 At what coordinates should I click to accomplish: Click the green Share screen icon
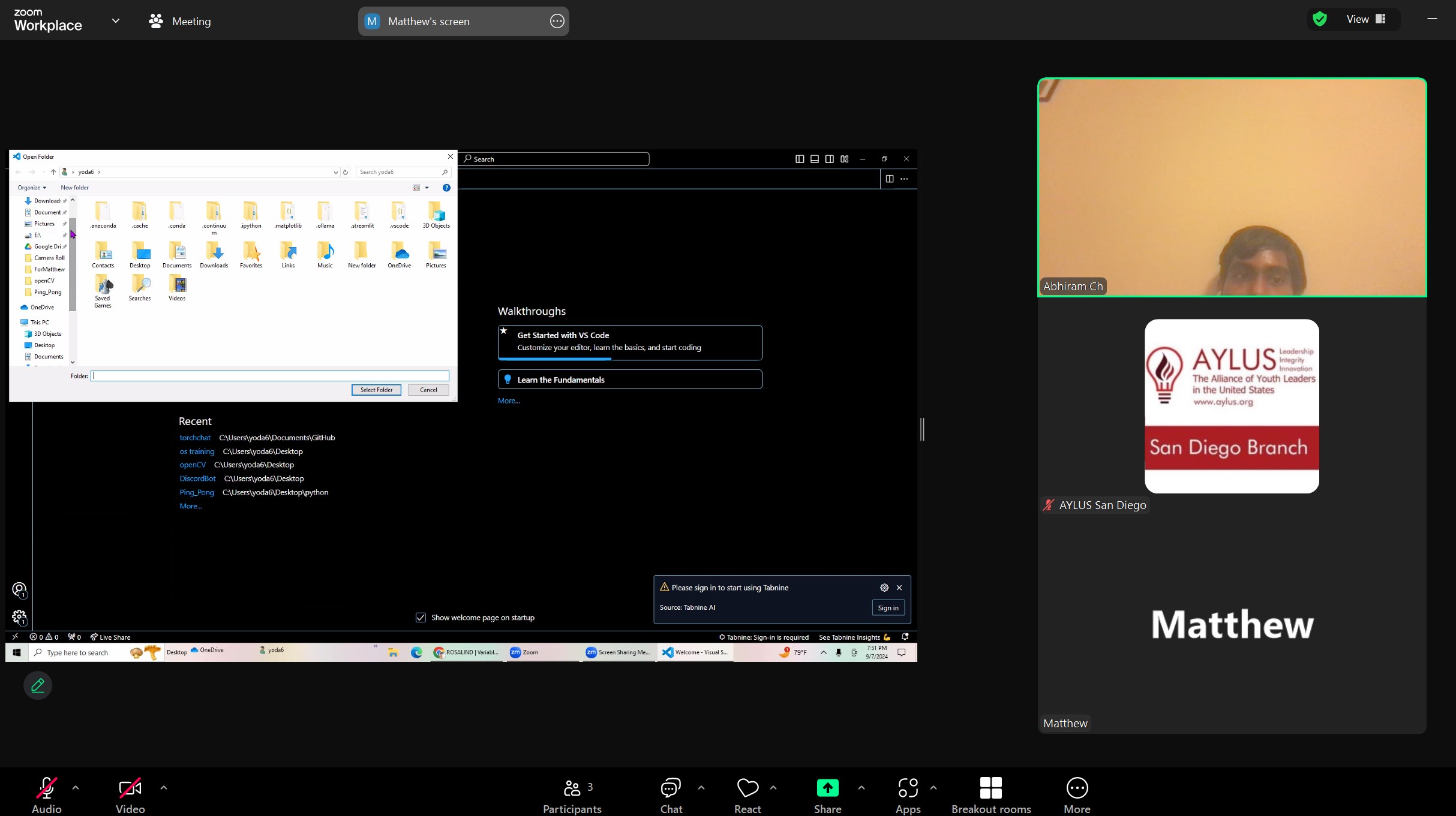click(x=827, y=788)
